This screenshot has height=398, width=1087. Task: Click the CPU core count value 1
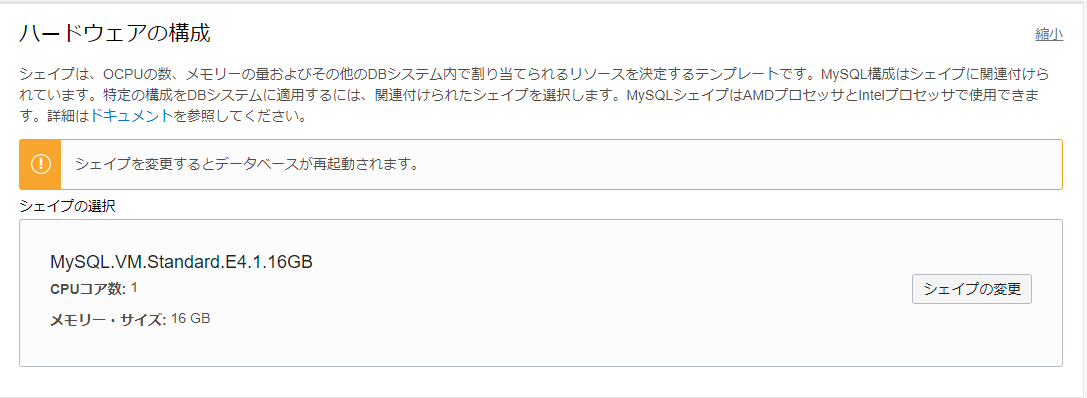pyautogui.click(x=134, y=287)
